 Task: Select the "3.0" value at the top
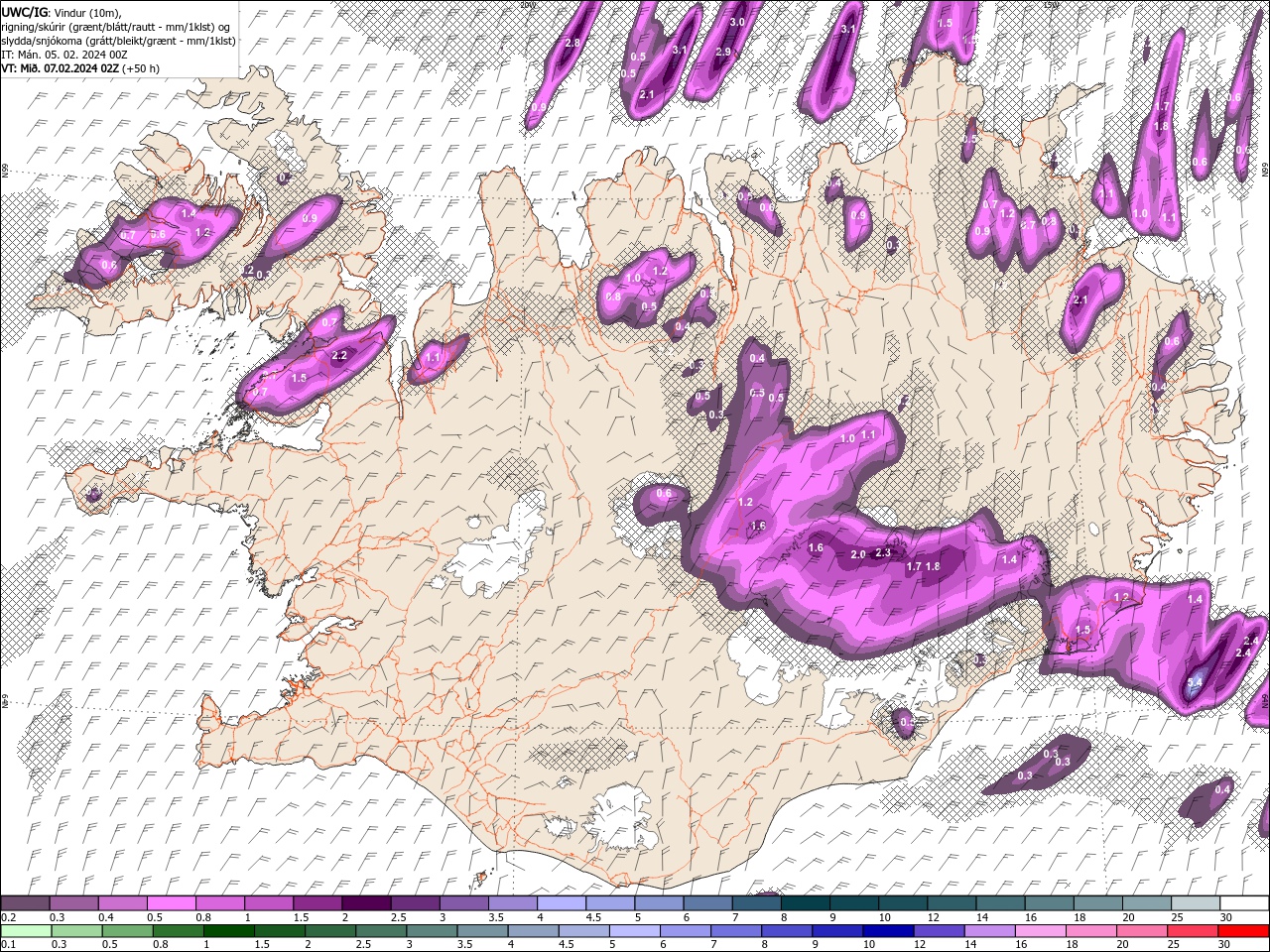coord(737,22)
